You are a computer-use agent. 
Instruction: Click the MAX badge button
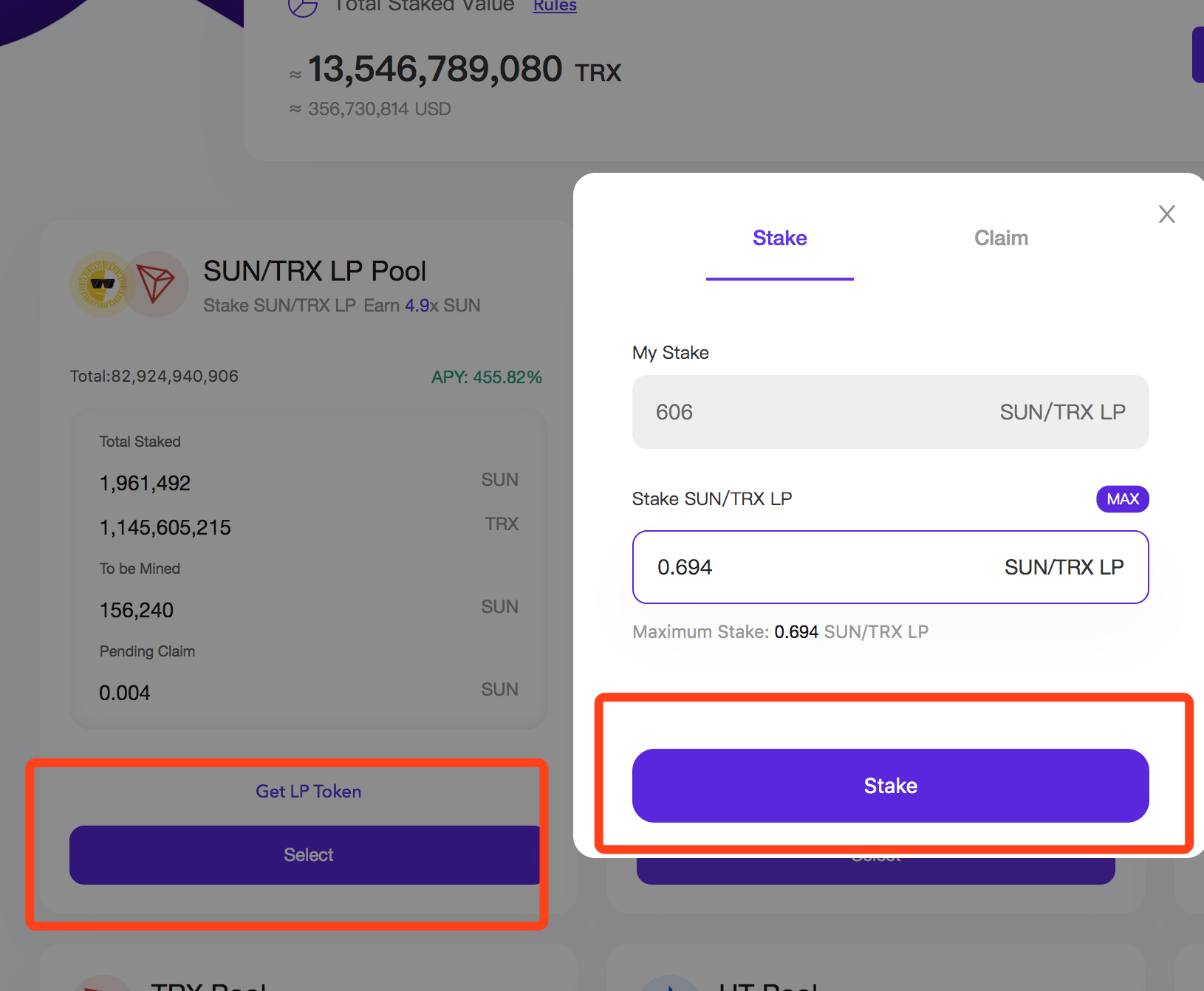pyautogui.click(x=1123, y=499)
